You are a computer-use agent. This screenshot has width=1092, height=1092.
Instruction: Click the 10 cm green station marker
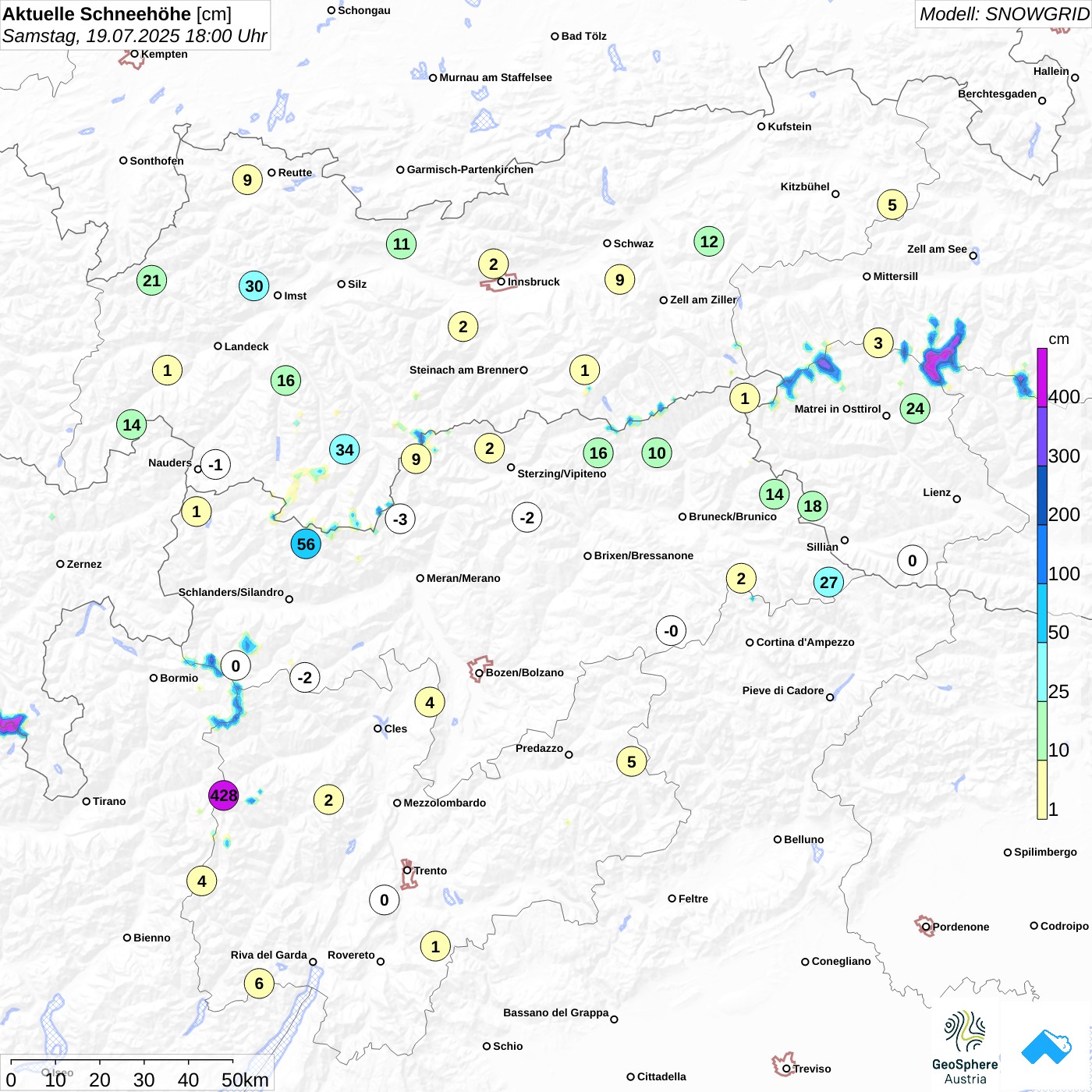pyautogui.click(x=657, y=453)
